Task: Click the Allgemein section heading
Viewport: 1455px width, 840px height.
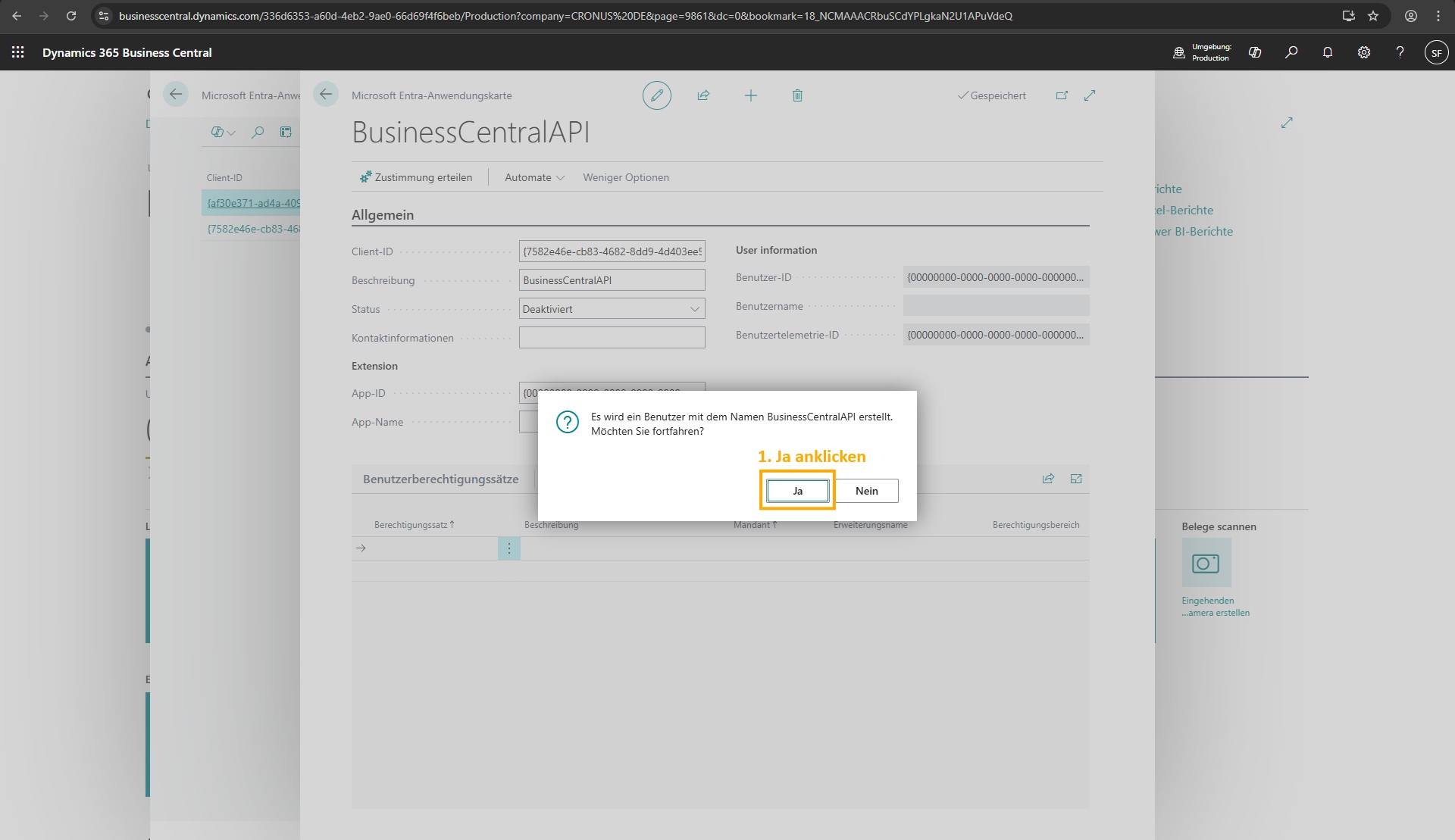Action: coord(383,215)
